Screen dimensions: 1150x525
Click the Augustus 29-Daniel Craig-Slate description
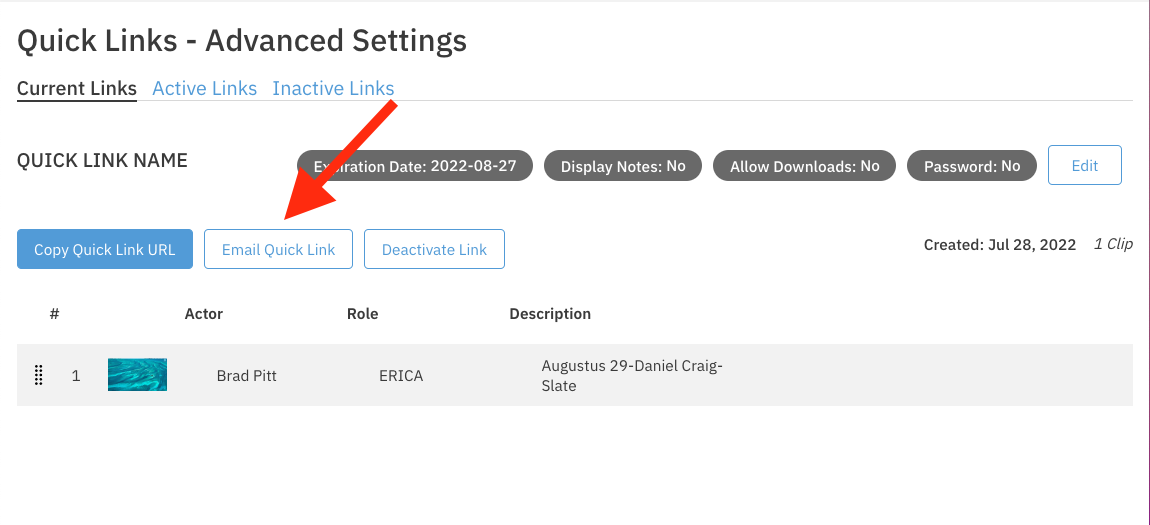point(631,376)
